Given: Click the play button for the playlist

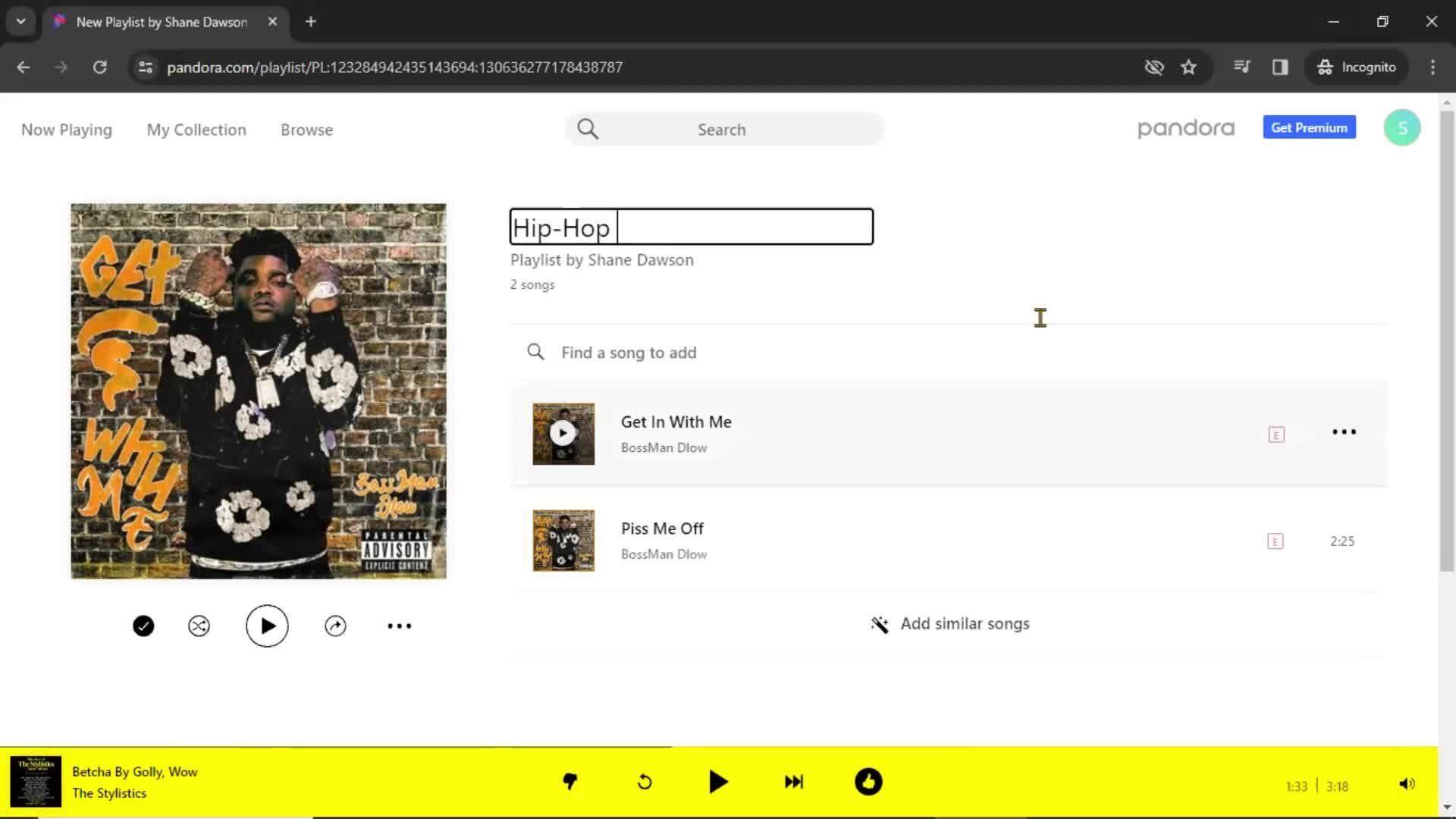Looking at the screenshot, I should [x=266, y=625].
